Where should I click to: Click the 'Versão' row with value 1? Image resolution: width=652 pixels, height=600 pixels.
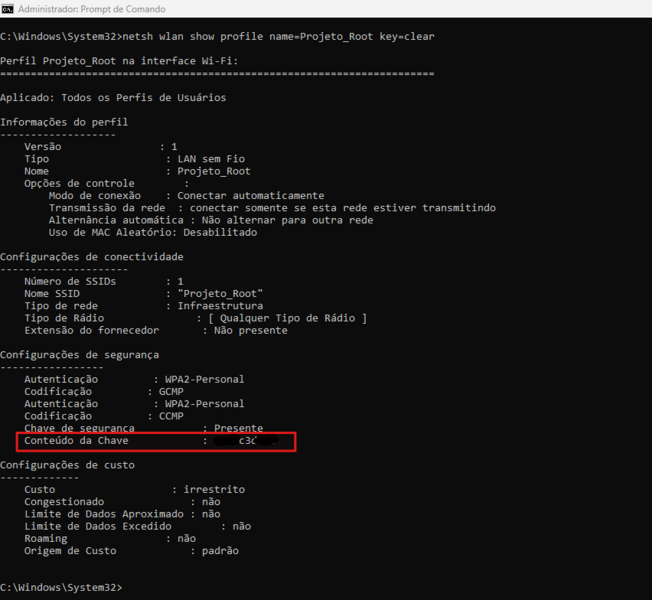coord(101,147)
